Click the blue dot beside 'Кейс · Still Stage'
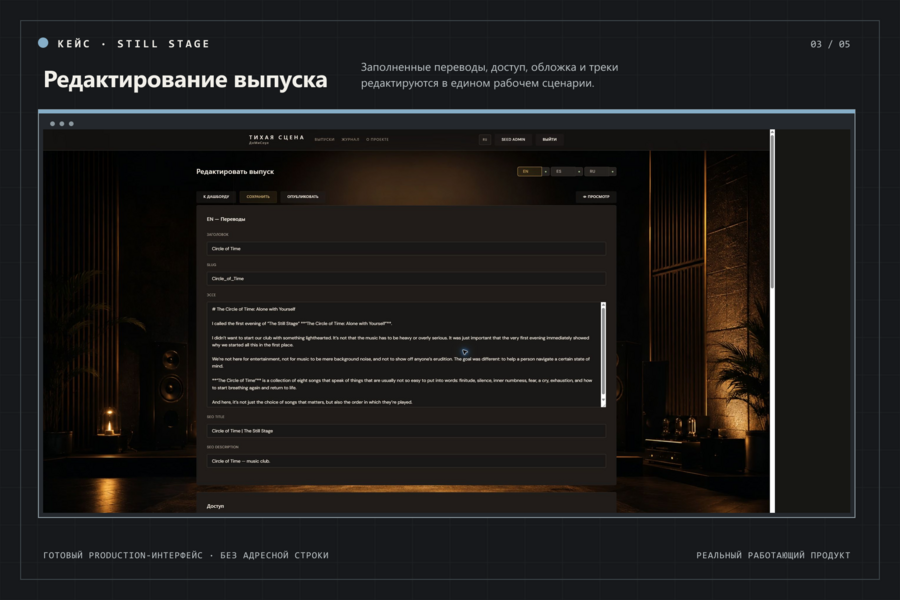 [43, 42]
